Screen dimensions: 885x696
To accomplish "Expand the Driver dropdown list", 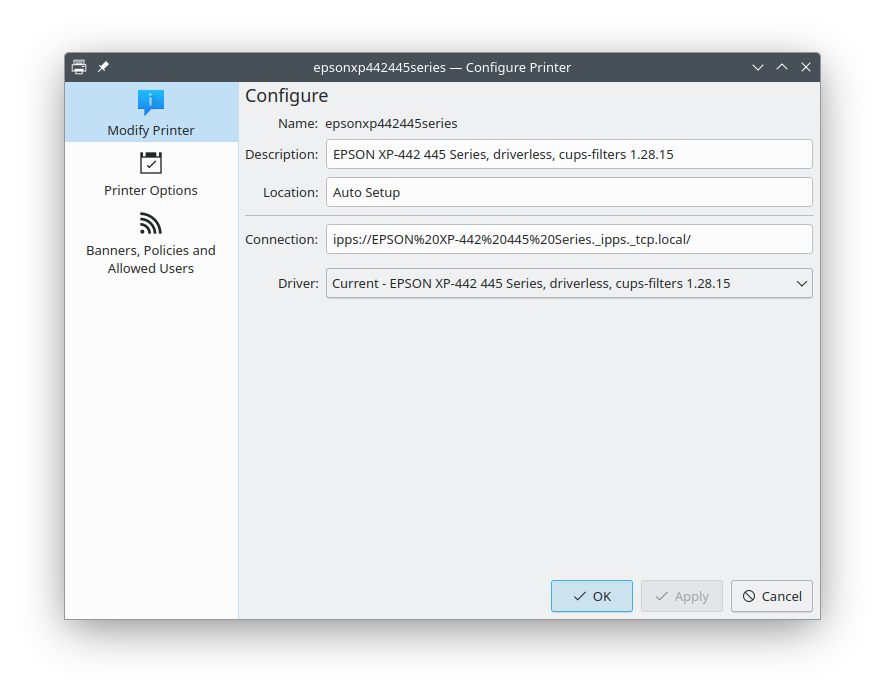I will click(x=568, y=283).
